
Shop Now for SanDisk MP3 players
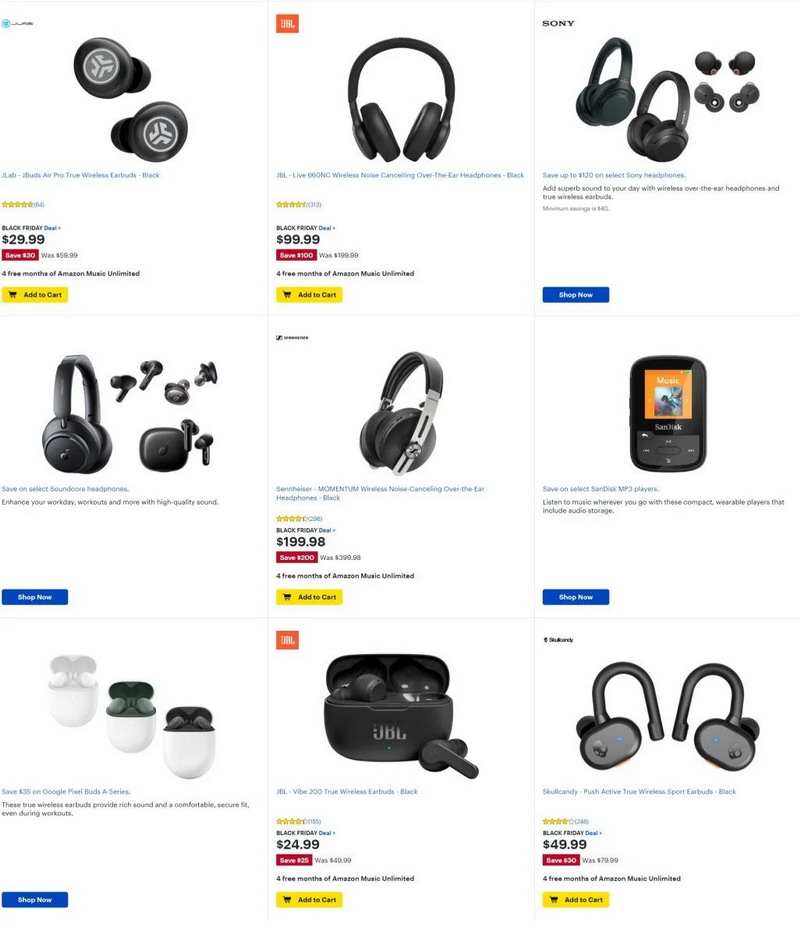point(575,597)
